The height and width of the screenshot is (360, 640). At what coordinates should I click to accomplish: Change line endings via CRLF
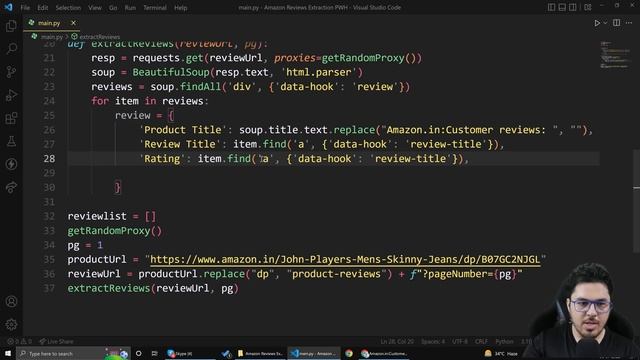(x=481, y=341)
